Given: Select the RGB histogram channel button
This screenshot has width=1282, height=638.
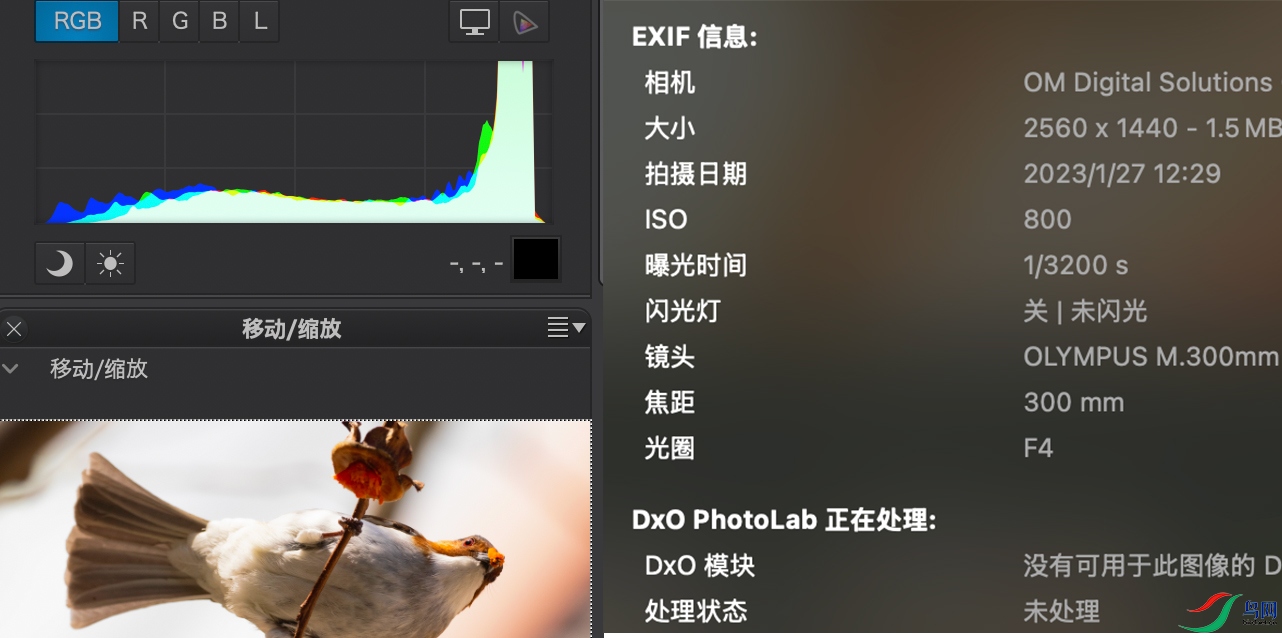Looking at the screenshot, I should 77,21.
